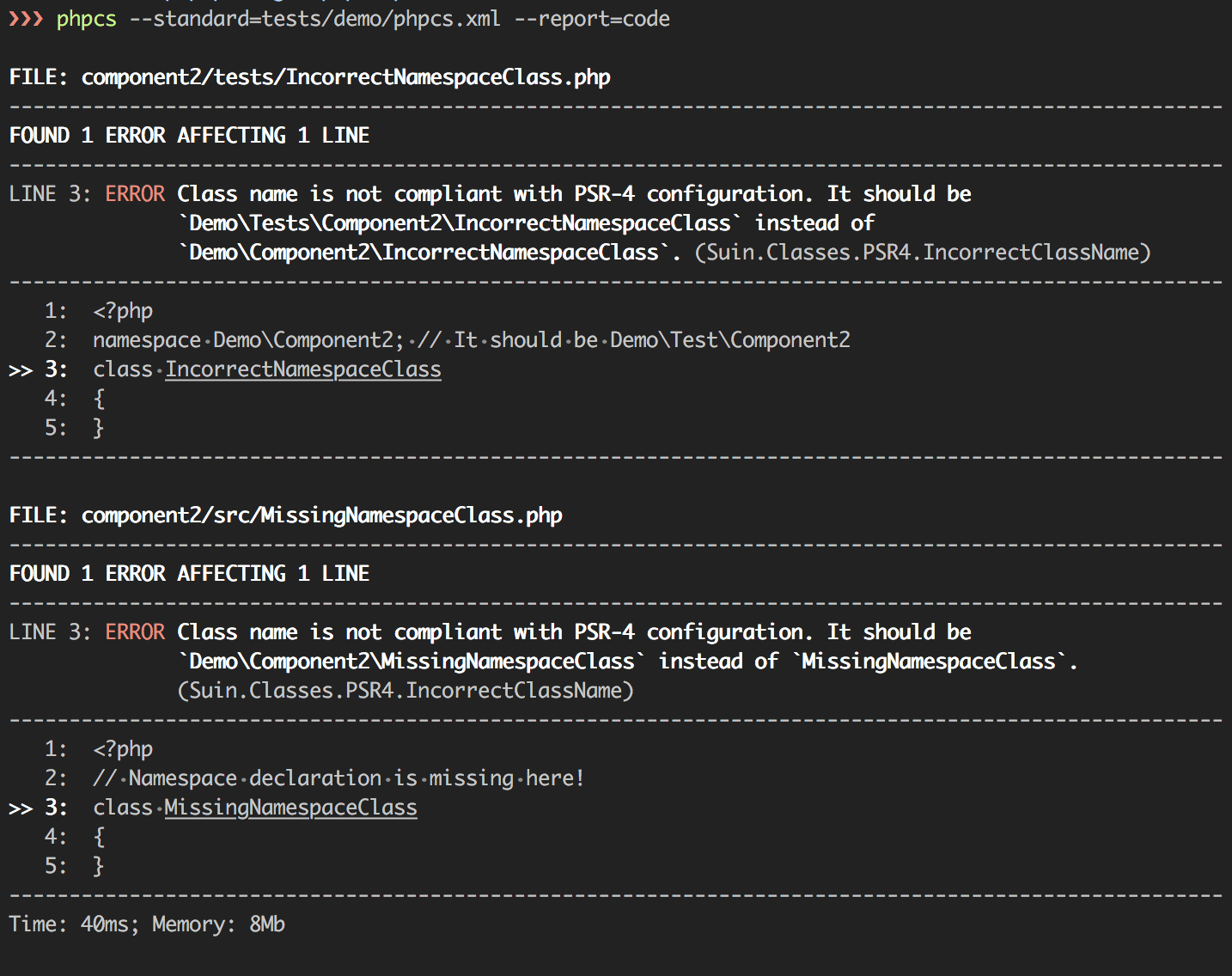Click the 'Namespace declaration is missing here!' comment
Viewport: 1232px width, 976px height.
pos(338,778)
